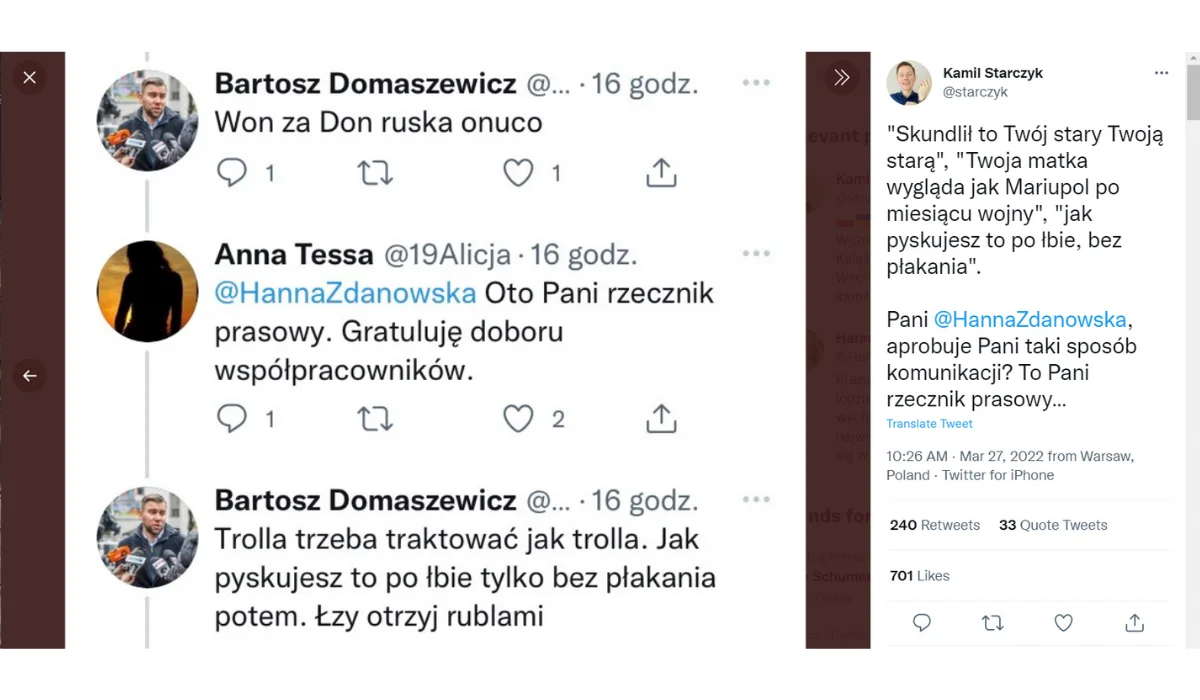Screen dimensions: 1200x700
Task: Share the 'Won za Don' tweet
Action: coord(661,173)
